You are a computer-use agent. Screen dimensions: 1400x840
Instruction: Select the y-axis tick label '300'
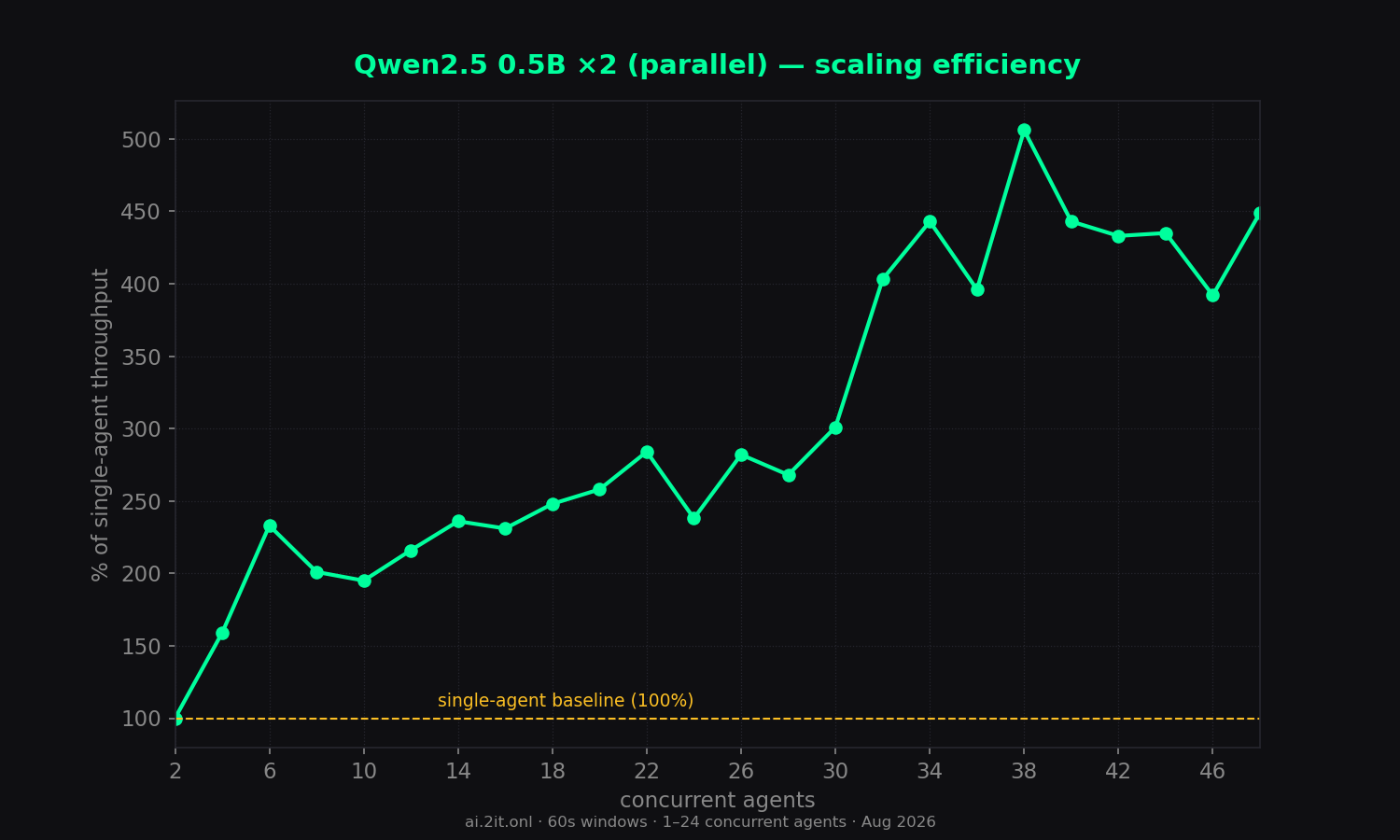click(141, 429)
